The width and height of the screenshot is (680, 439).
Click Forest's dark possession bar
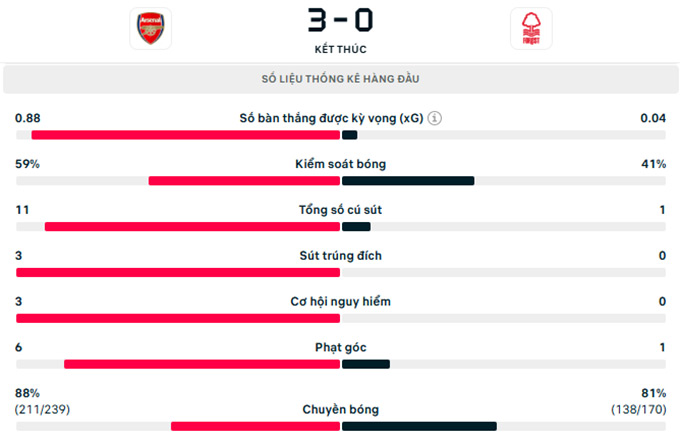408,181
